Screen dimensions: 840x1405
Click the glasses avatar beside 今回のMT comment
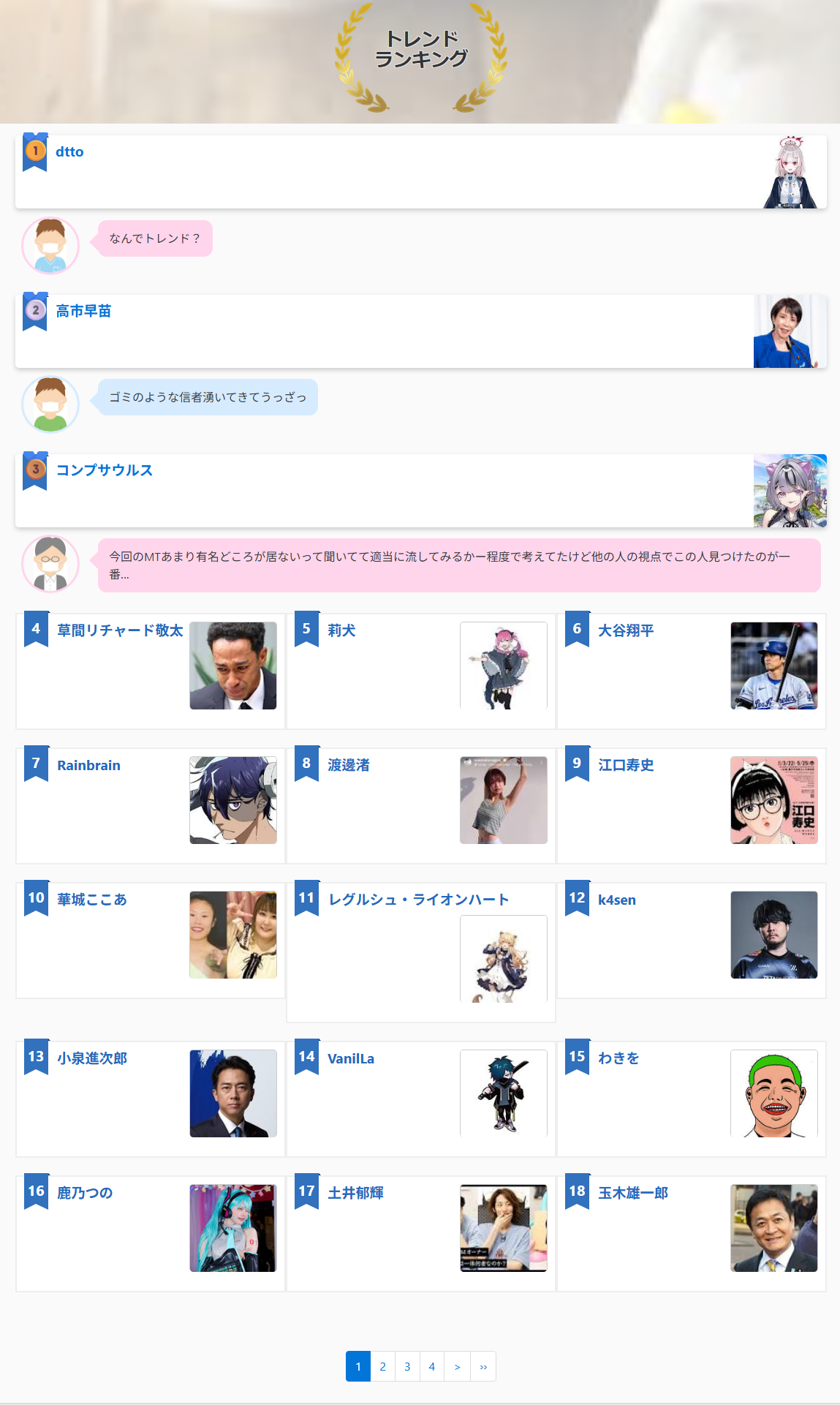pyautogui.click(x=50, y=564)
